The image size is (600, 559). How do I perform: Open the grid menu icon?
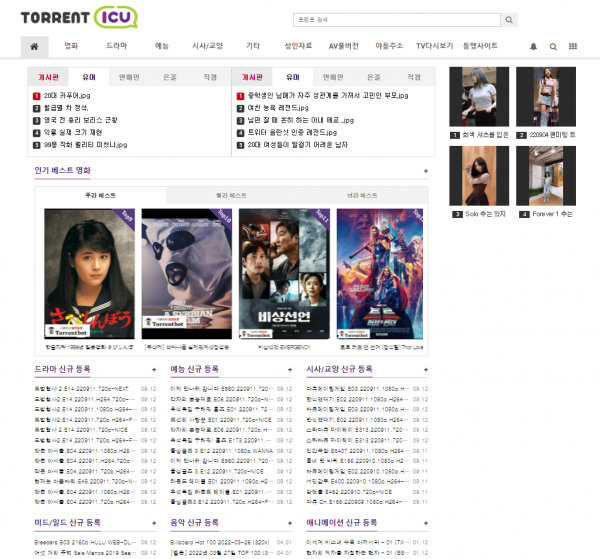pyautogui.click(x=572, y=46)
